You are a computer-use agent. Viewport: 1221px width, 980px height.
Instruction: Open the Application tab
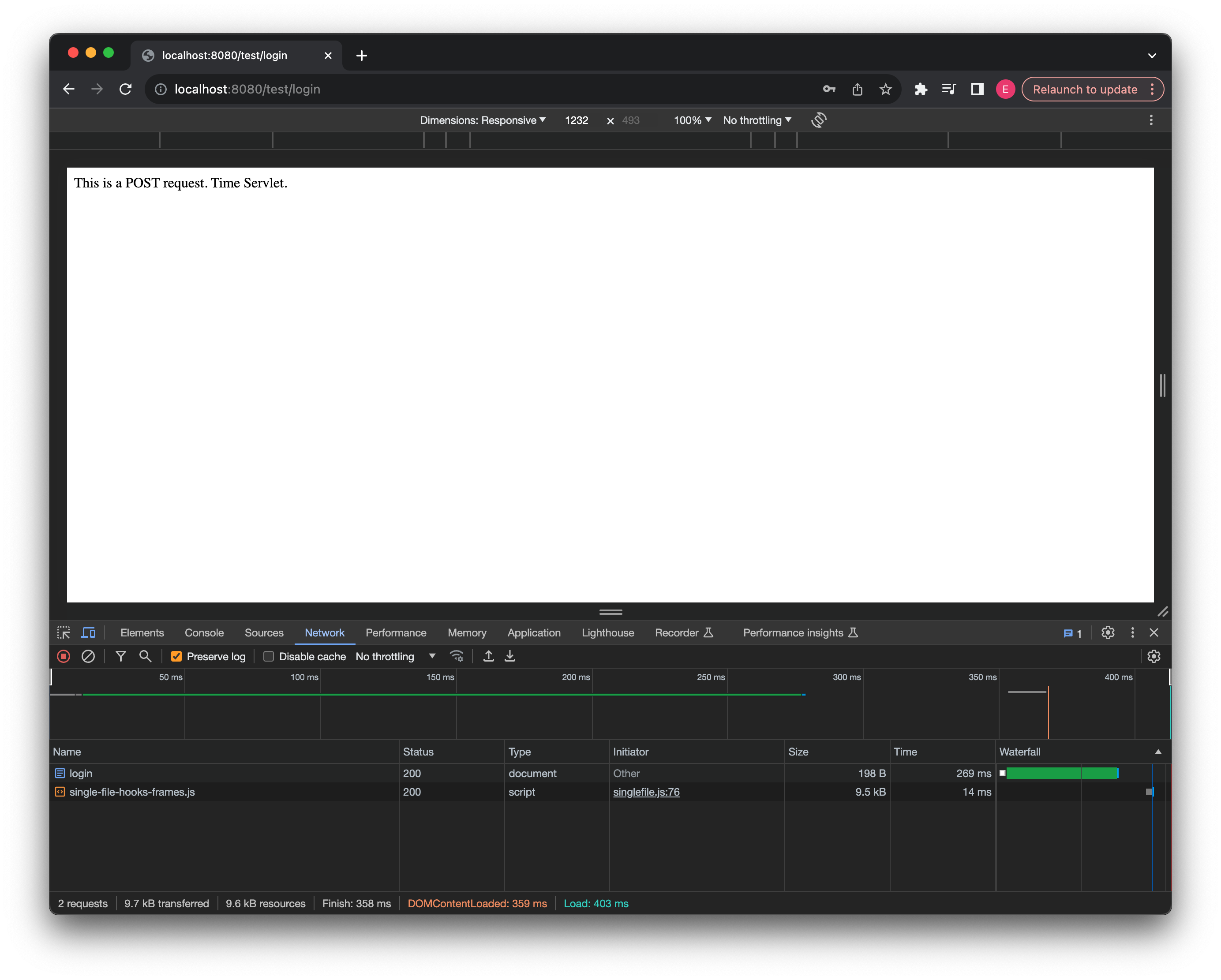533,632
